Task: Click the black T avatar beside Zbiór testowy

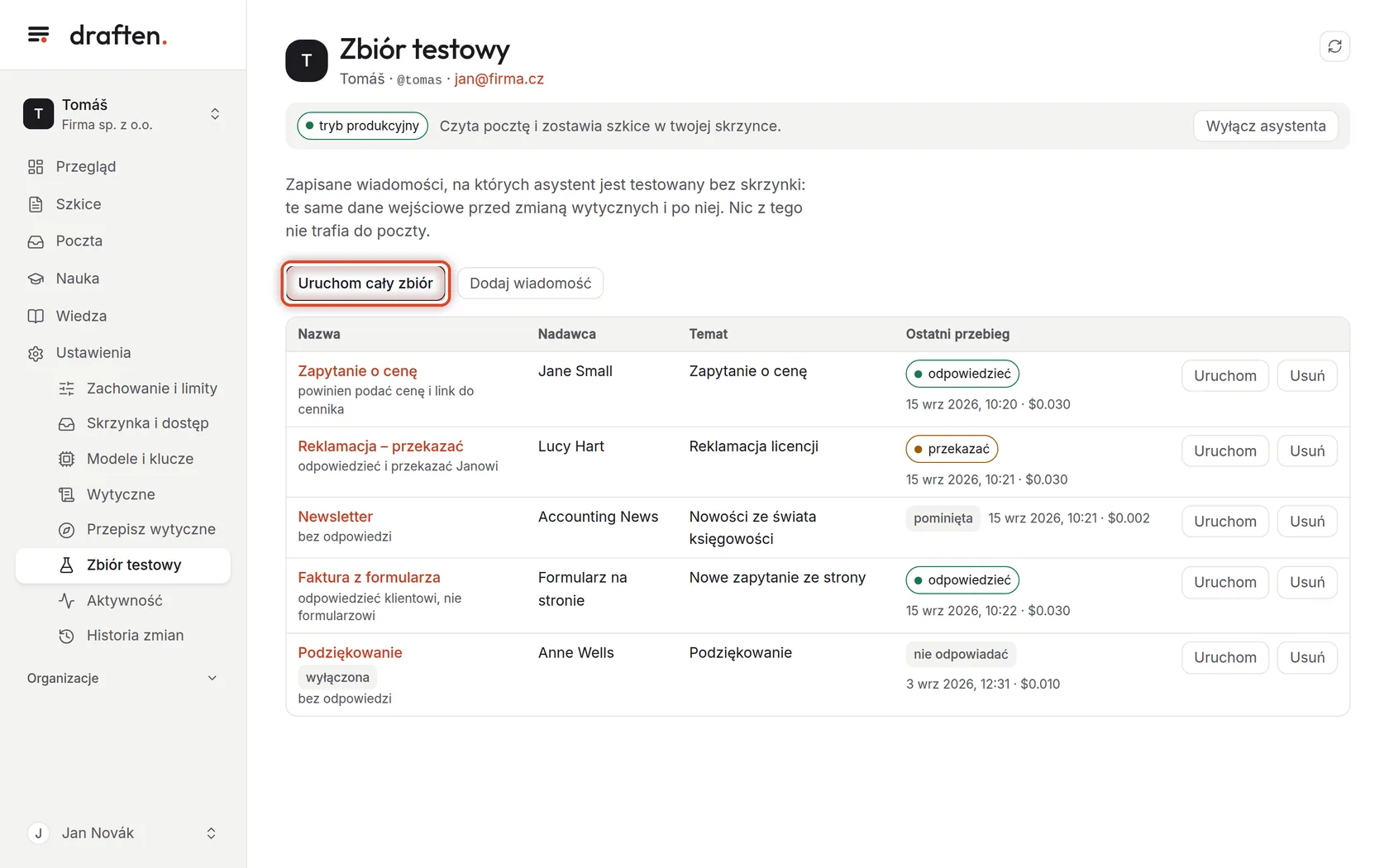Action: [307, 60]
